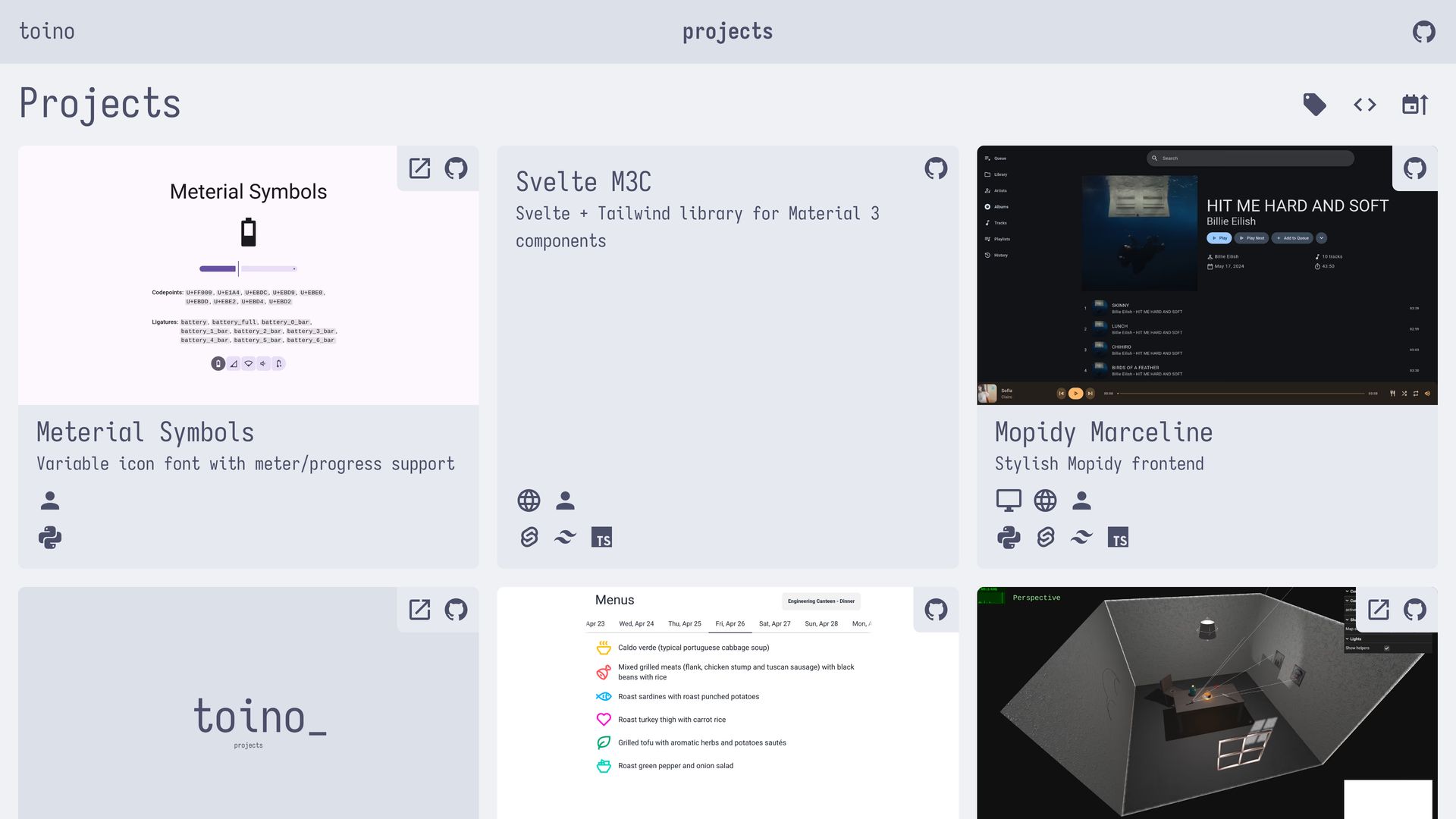This screenshot has width=1456, height=819.
Task: Open GitHub icon on Menus project card
Action: [936, 610]
